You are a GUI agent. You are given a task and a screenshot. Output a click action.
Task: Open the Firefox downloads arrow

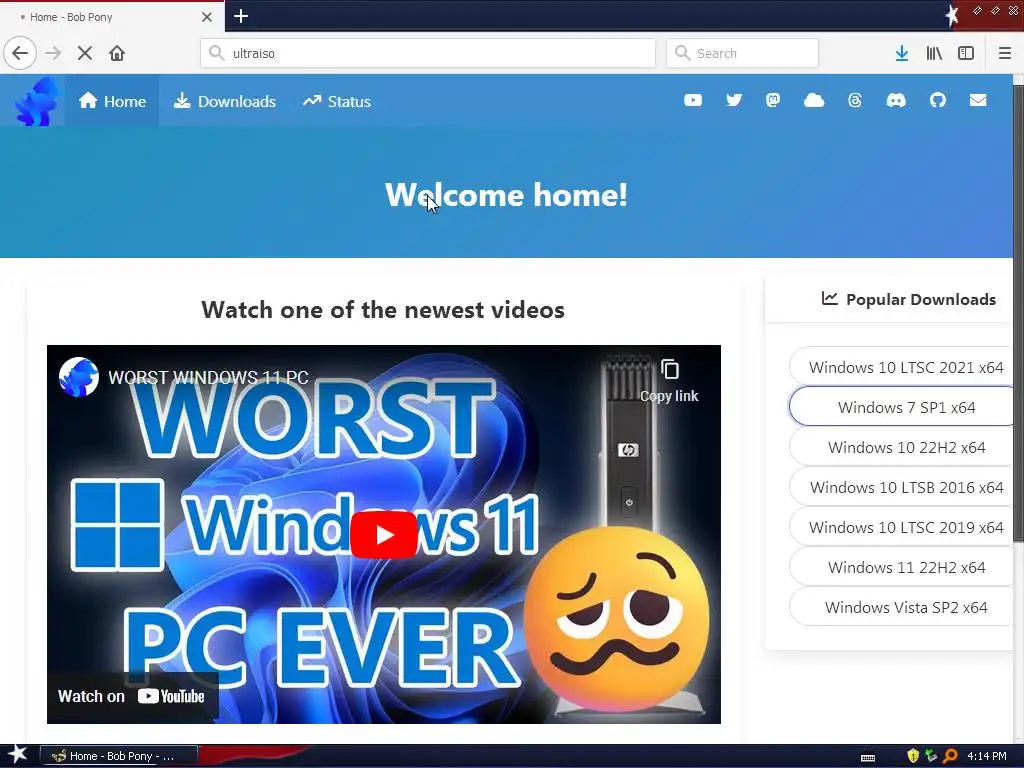902,53
